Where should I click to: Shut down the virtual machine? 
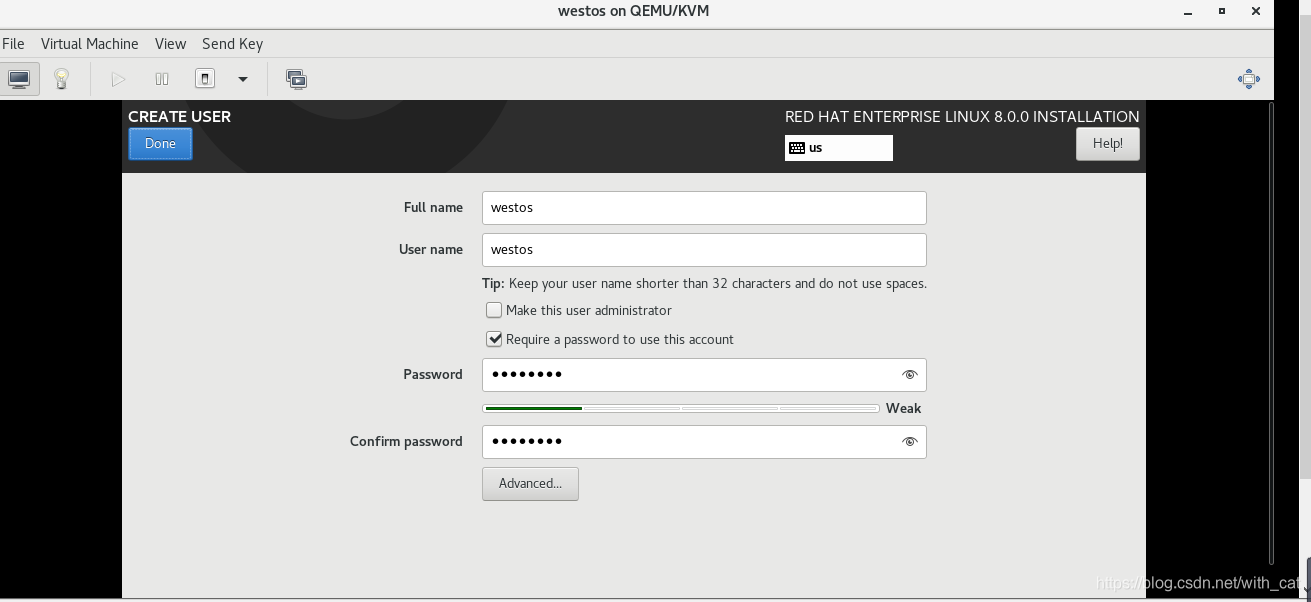(204, 79)
